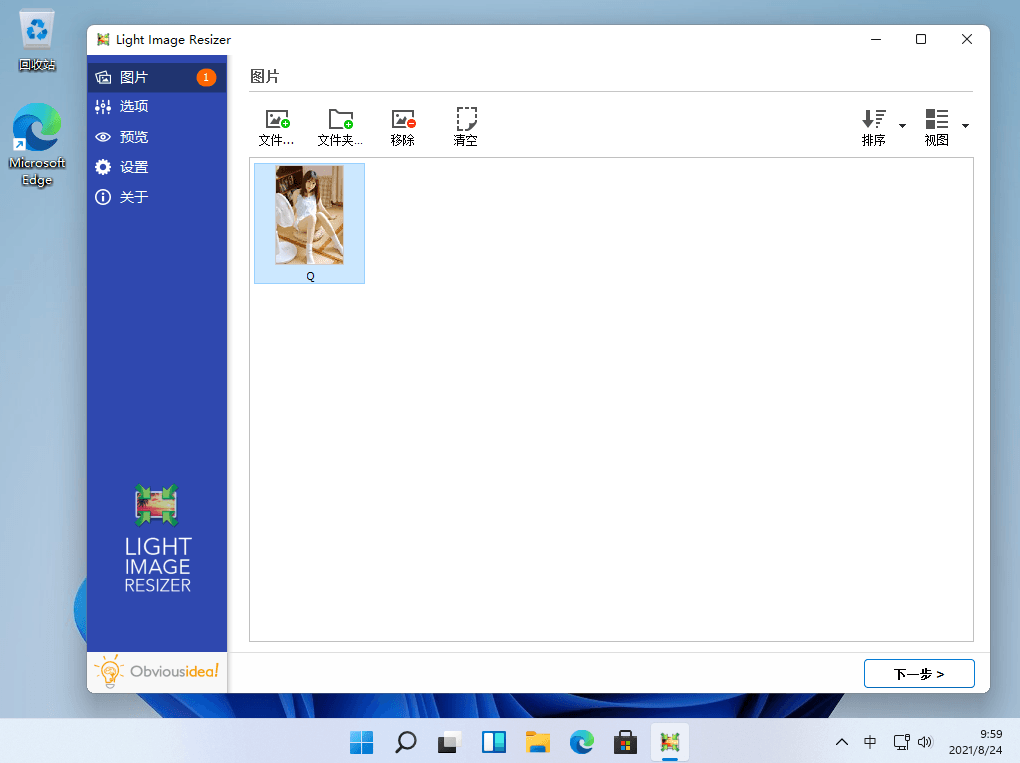Open Microsoft Store from the taskbar
This screenshot has height=763, width=1020.
click(625, 742)
